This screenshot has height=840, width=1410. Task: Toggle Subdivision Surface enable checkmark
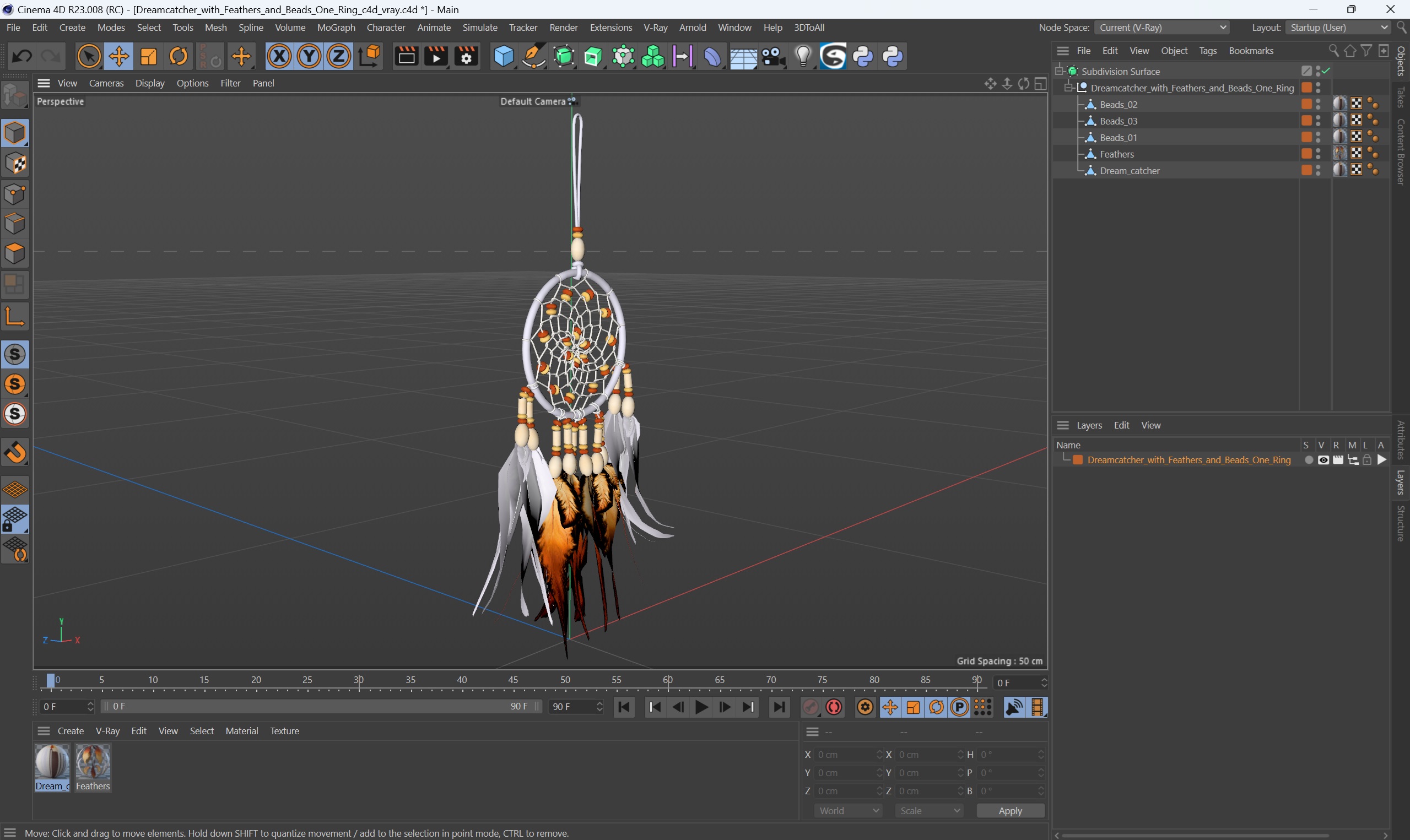[1327, 71]
